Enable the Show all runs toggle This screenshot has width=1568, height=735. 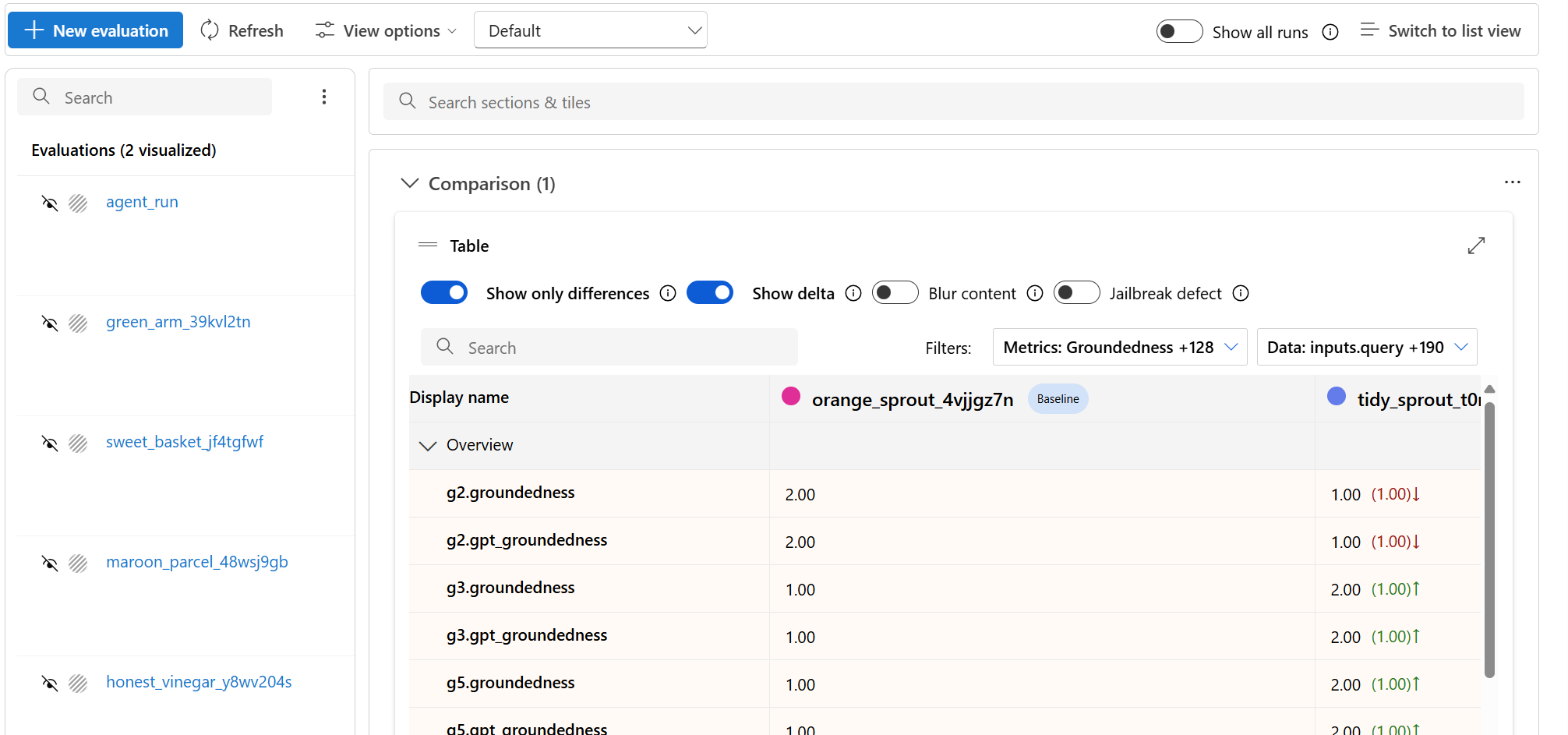tap(1179, 31)
